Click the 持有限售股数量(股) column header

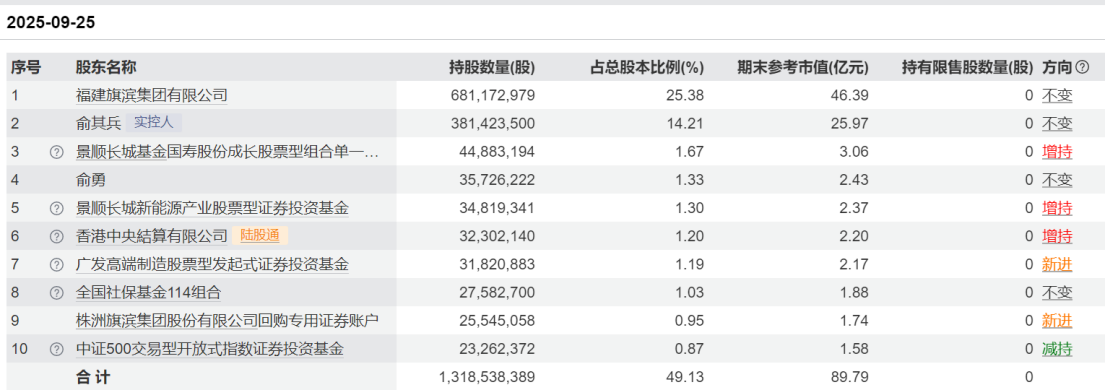[x=968, y=68]
